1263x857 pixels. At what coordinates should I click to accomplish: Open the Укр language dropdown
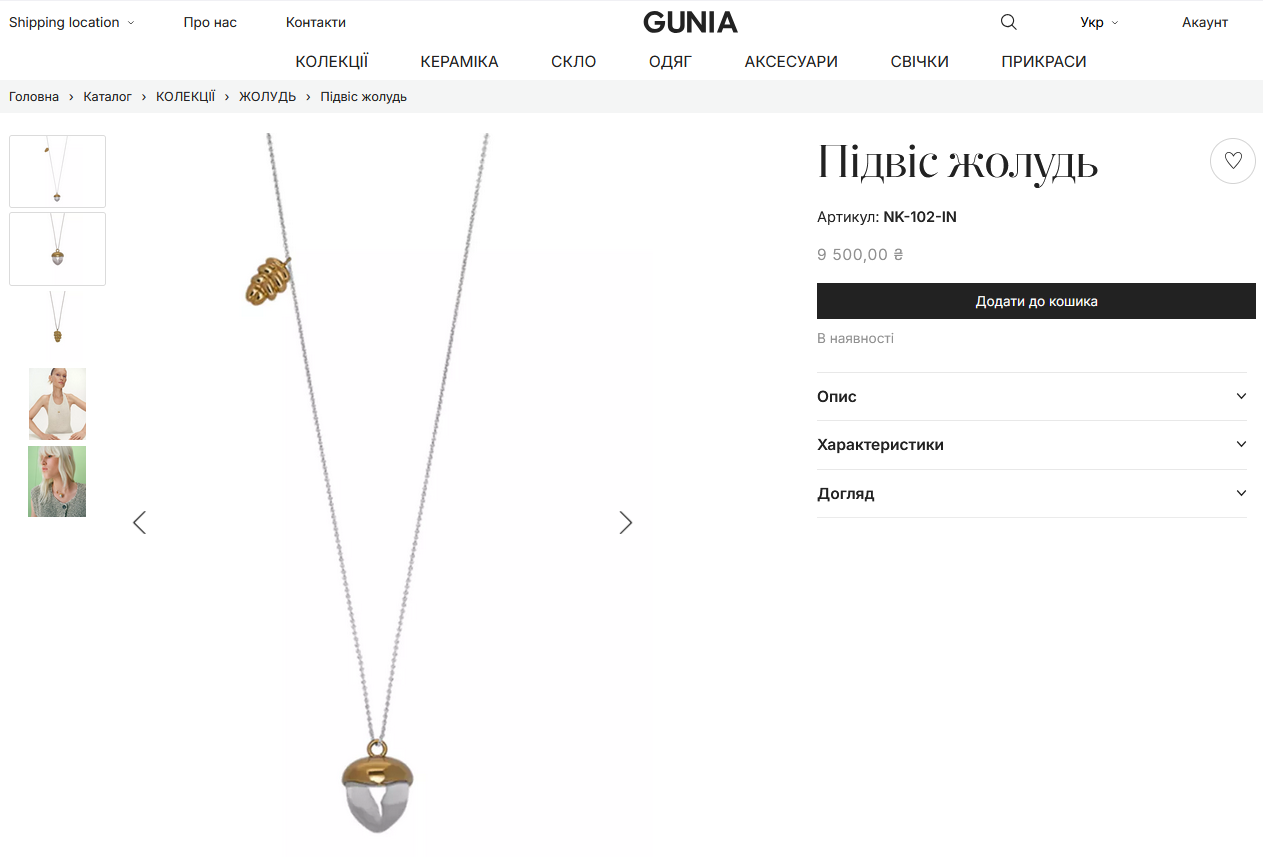[x=1099, y=22]
